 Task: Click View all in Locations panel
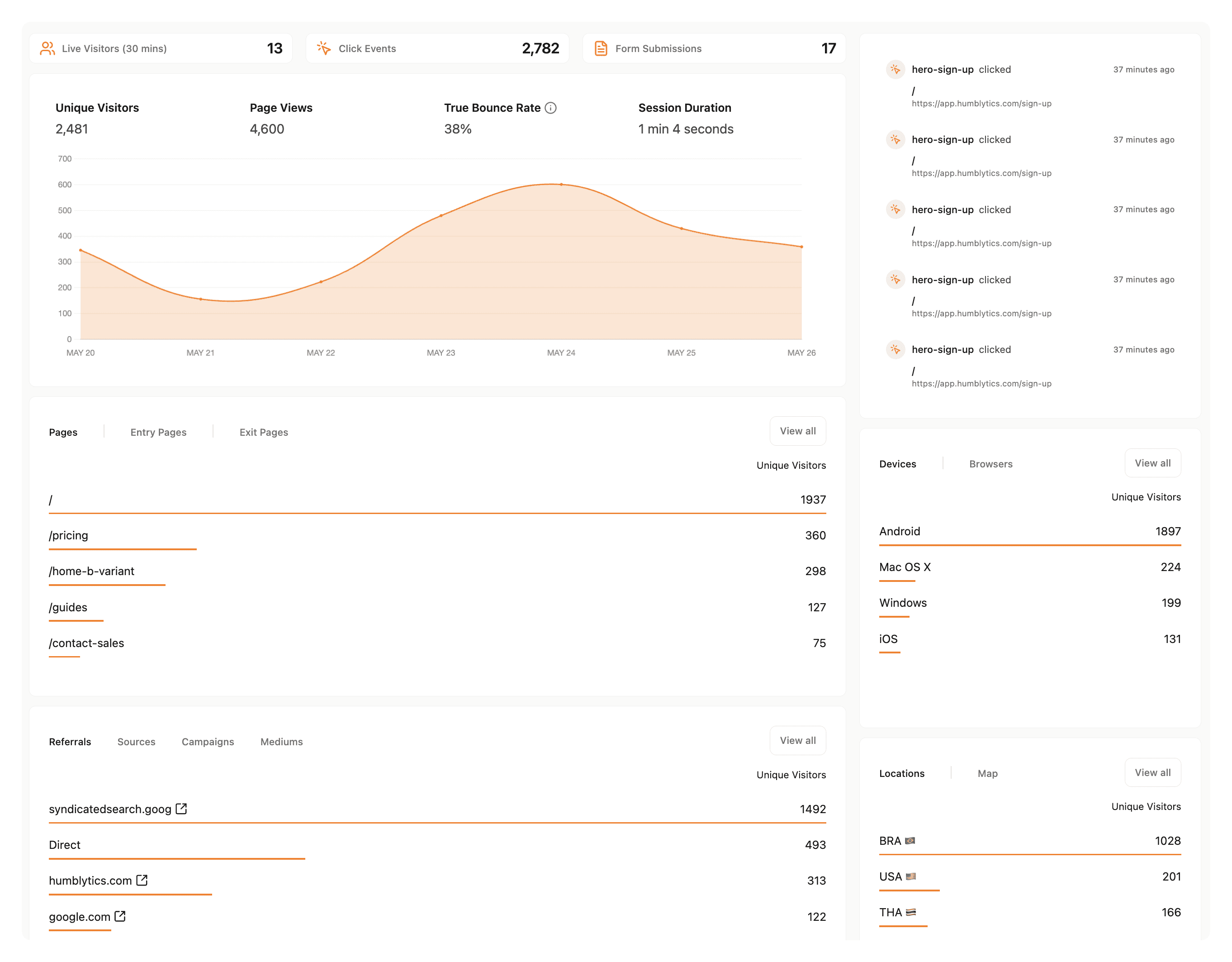tap(1152, 772)
